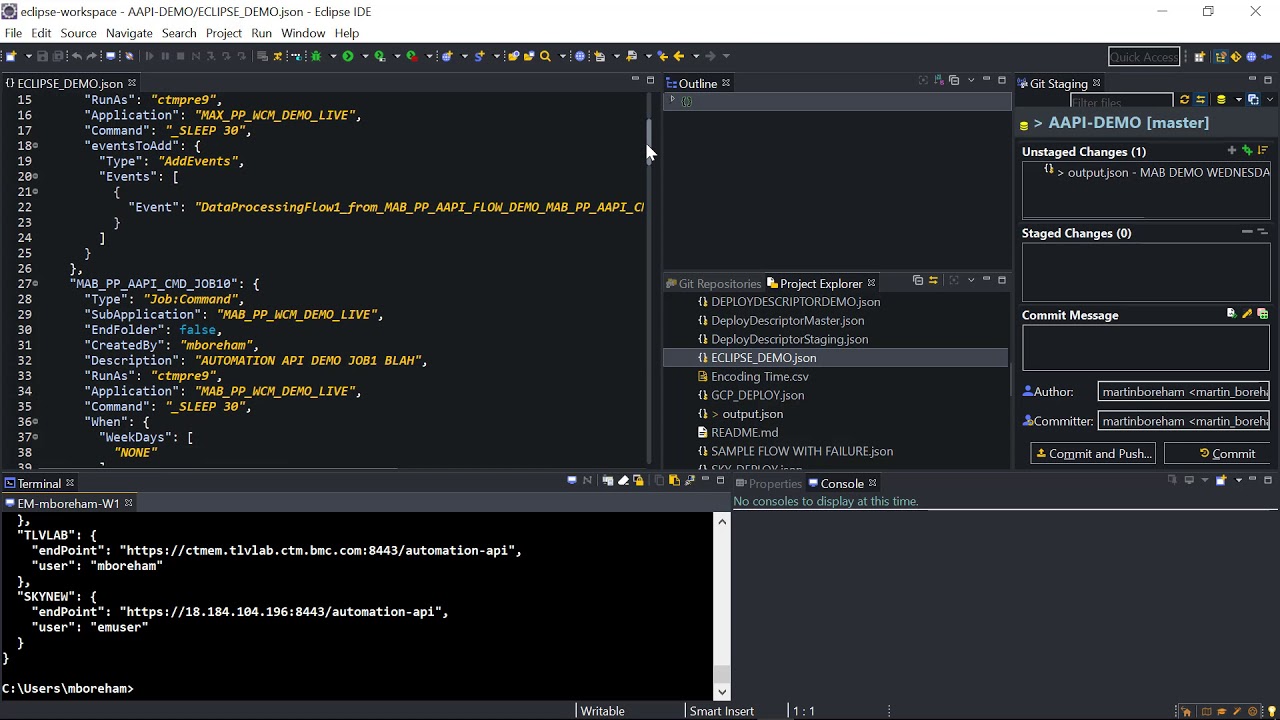Collapse the When block at line 36
This screenshot has height=720, width=1280.
tap(36, 422)
